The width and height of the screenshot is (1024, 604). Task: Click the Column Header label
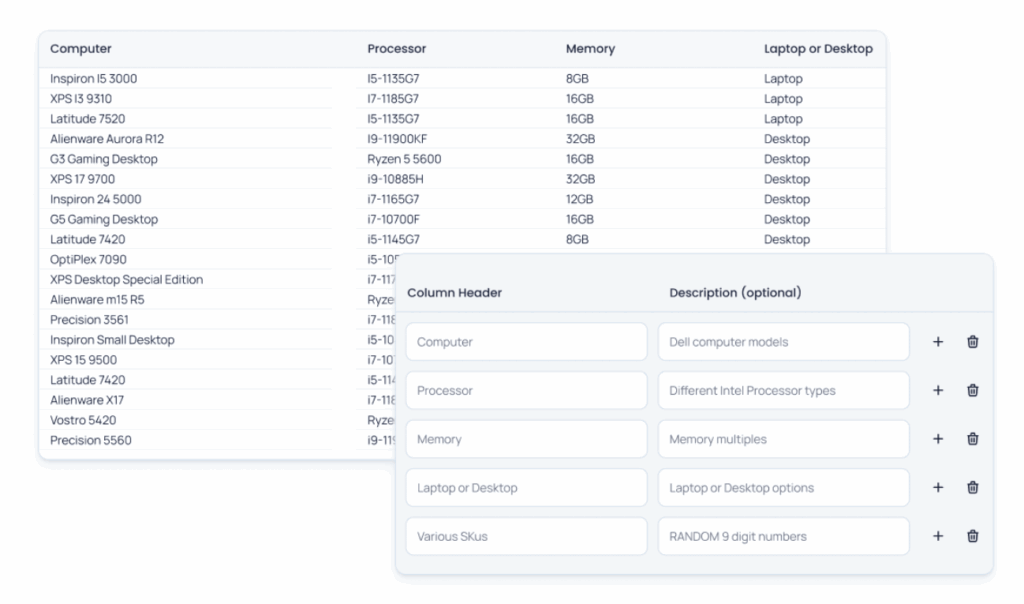coord(455,293)
